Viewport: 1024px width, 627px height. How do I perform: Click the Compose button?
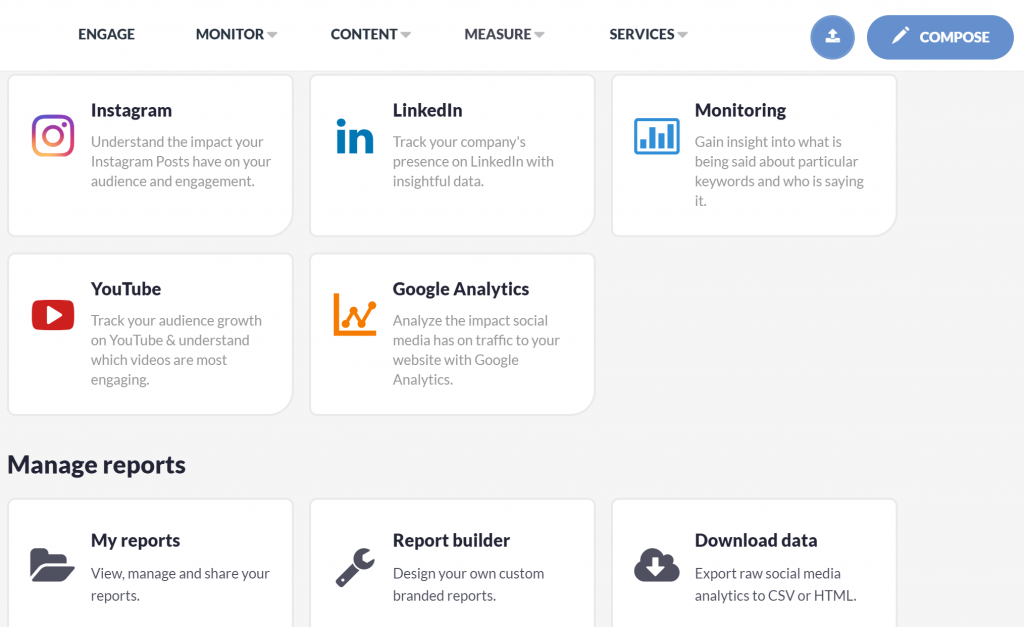point(940,37)
